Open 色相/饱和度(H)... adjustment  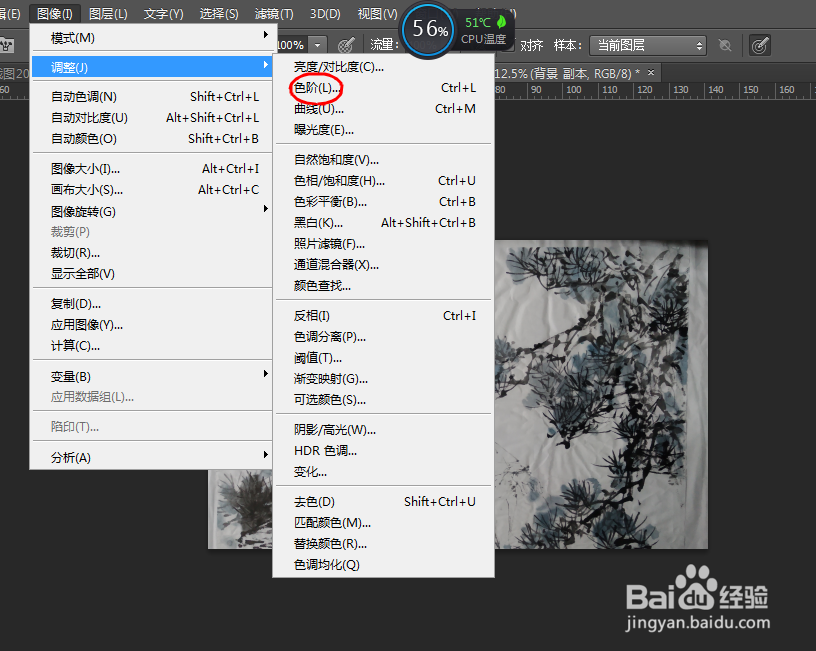tap(384, 181)
